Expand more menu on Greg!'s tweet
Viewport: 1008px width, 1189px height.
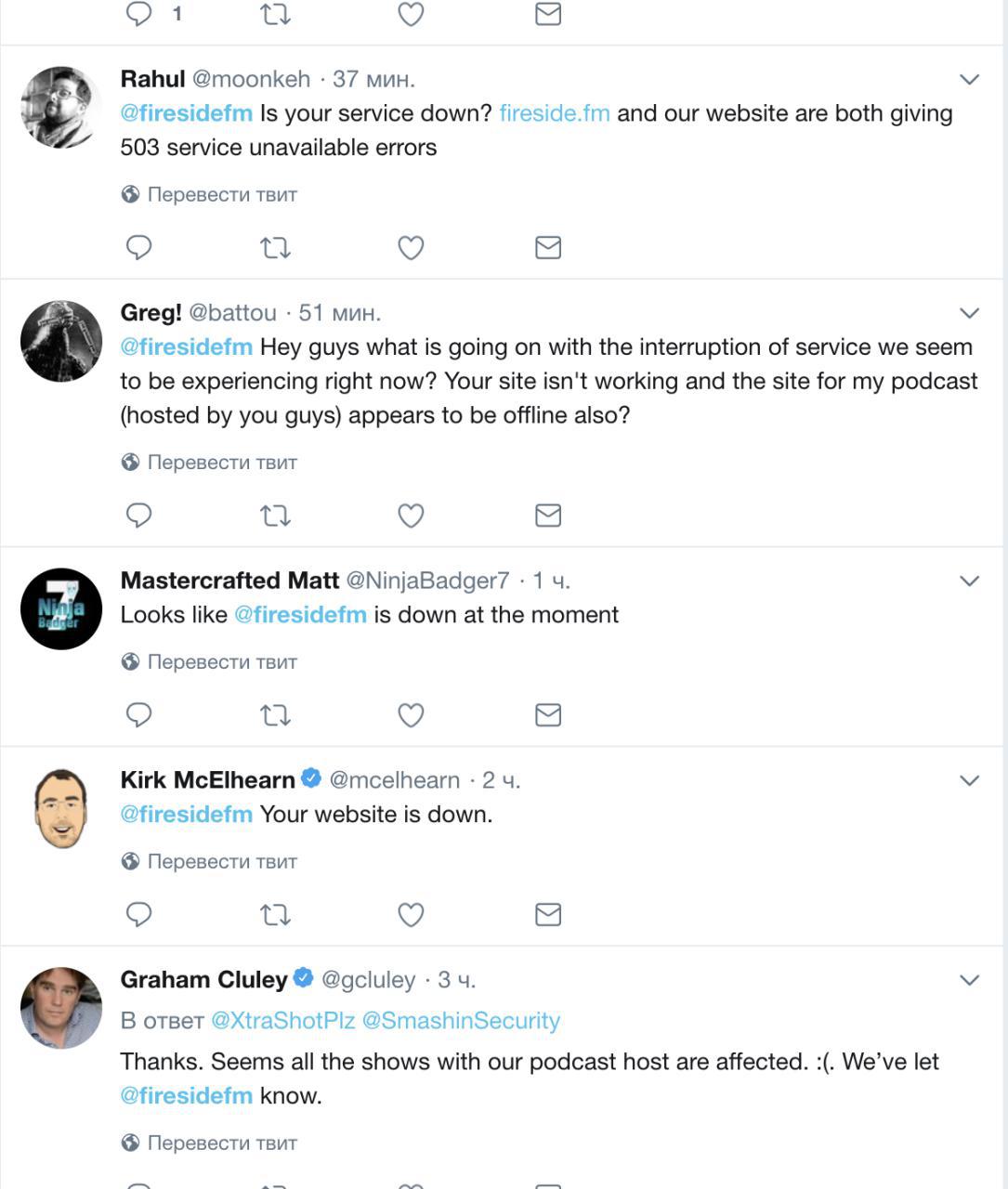click(969, 313)
